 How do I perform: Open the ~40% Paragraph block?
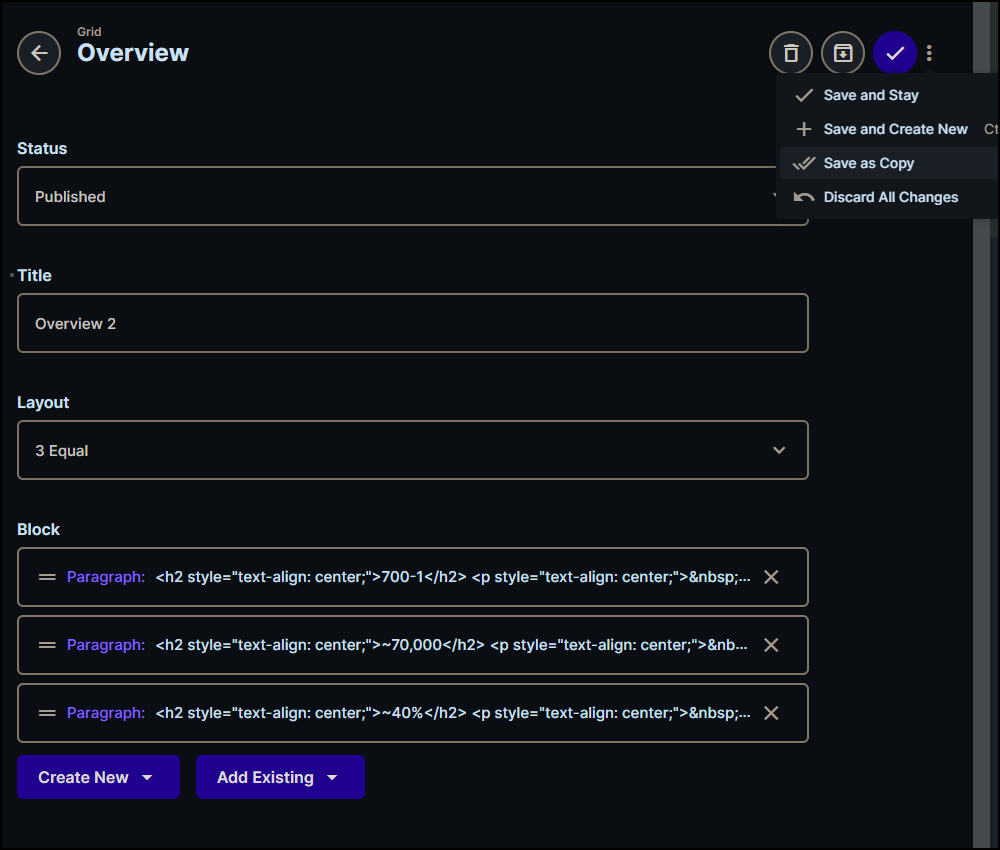(x=413, y=713)
